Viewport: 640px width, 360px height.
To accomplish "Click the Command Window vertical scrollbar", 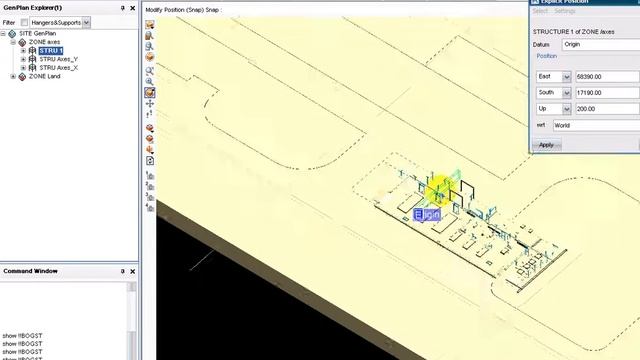I will (x=132, y=320).
